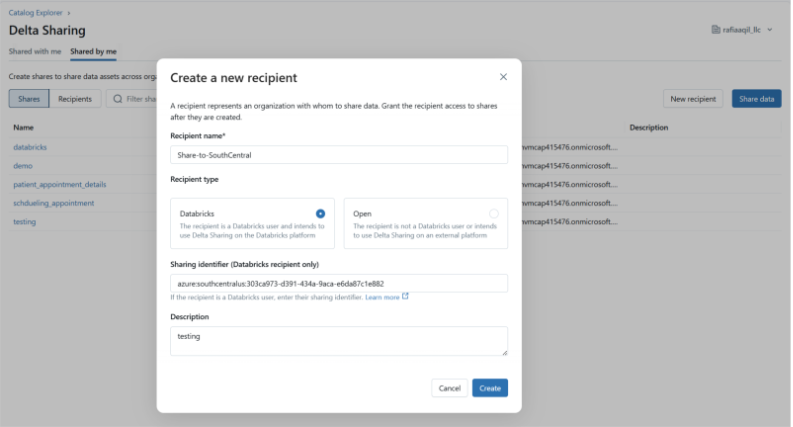Screen dimensions: 793x427
Task: Click the external link icon beside Learn more
Action: [405, 296]
